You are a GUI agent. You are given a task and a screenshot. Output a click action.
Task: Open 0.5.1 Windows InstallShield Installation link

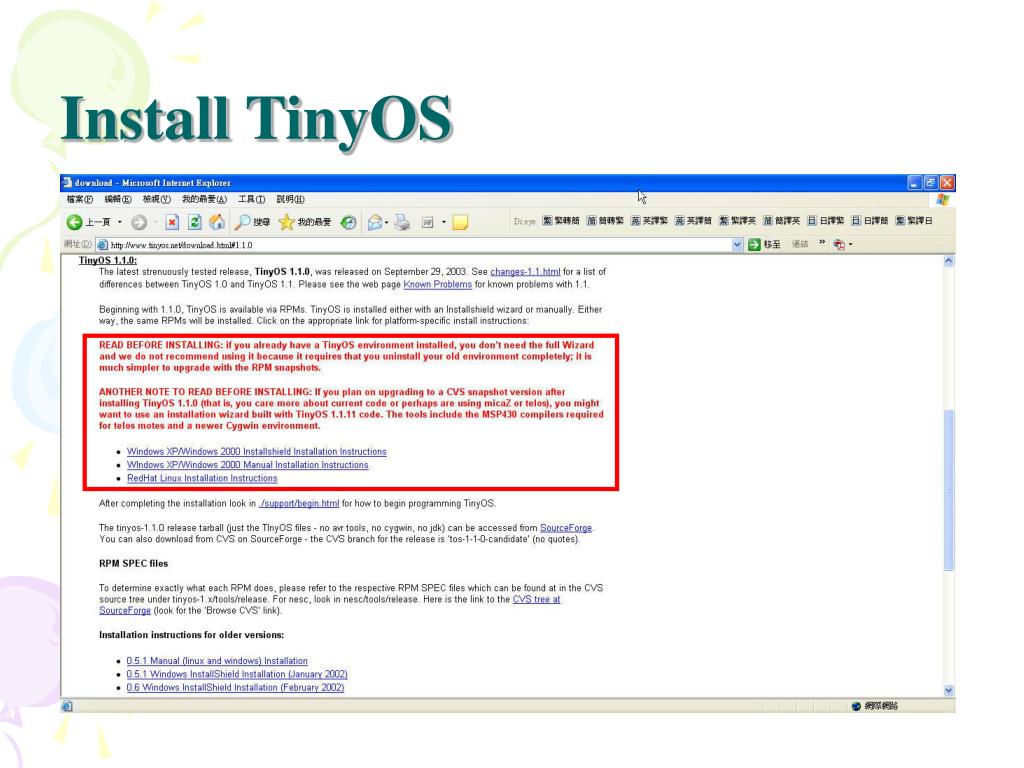click(236, 674)
